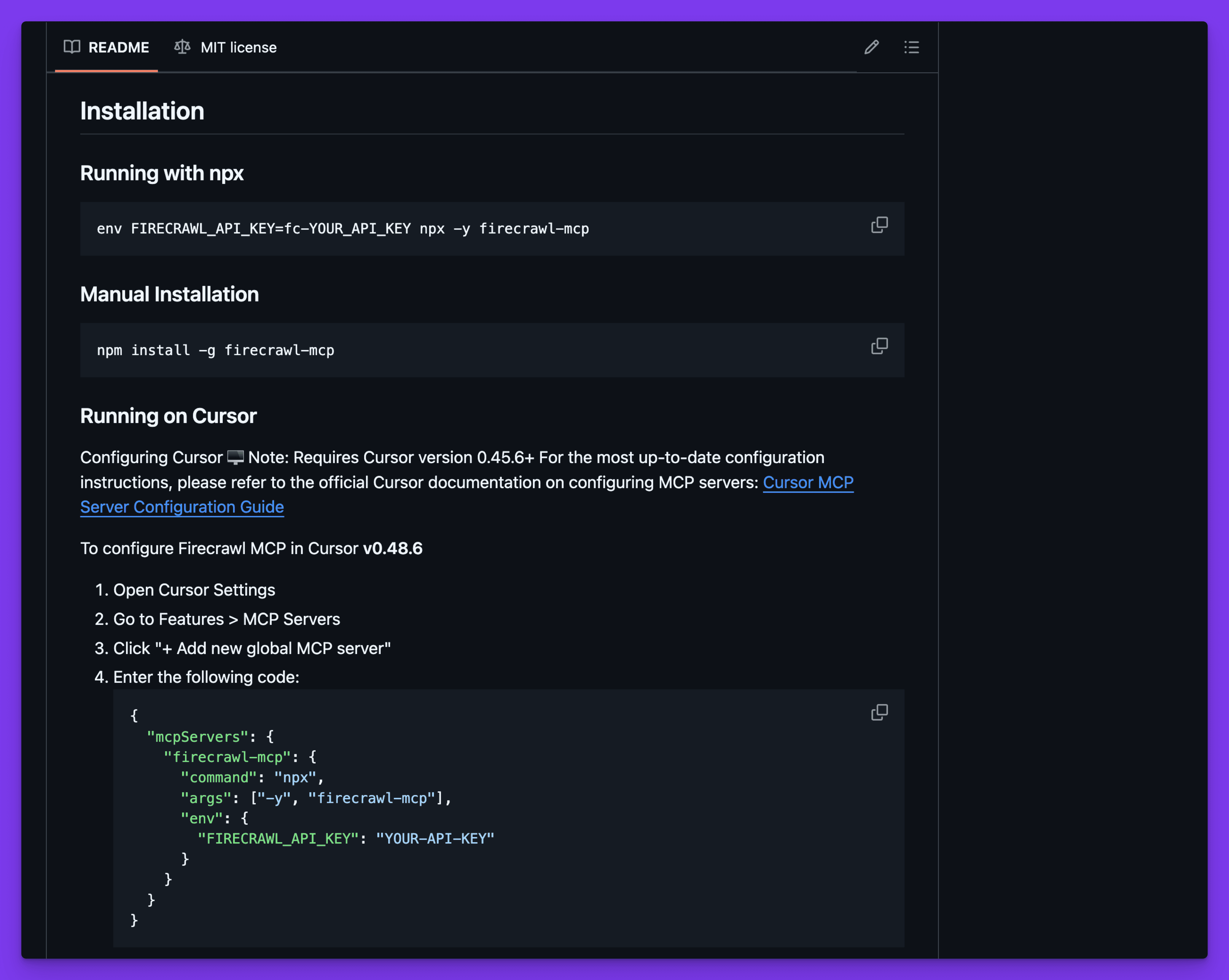
Task: Click the step 'Go to Features > MCP Servers'
Action: coord(227,619)
